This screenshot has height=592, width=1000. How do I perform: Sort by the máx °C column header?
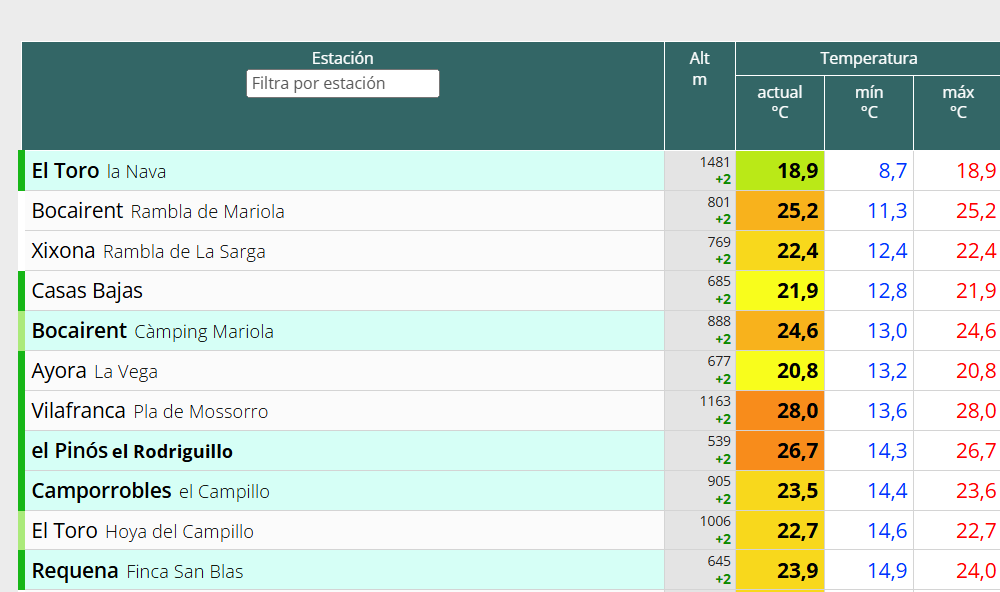pyautogui.click(x=958, y=102)
